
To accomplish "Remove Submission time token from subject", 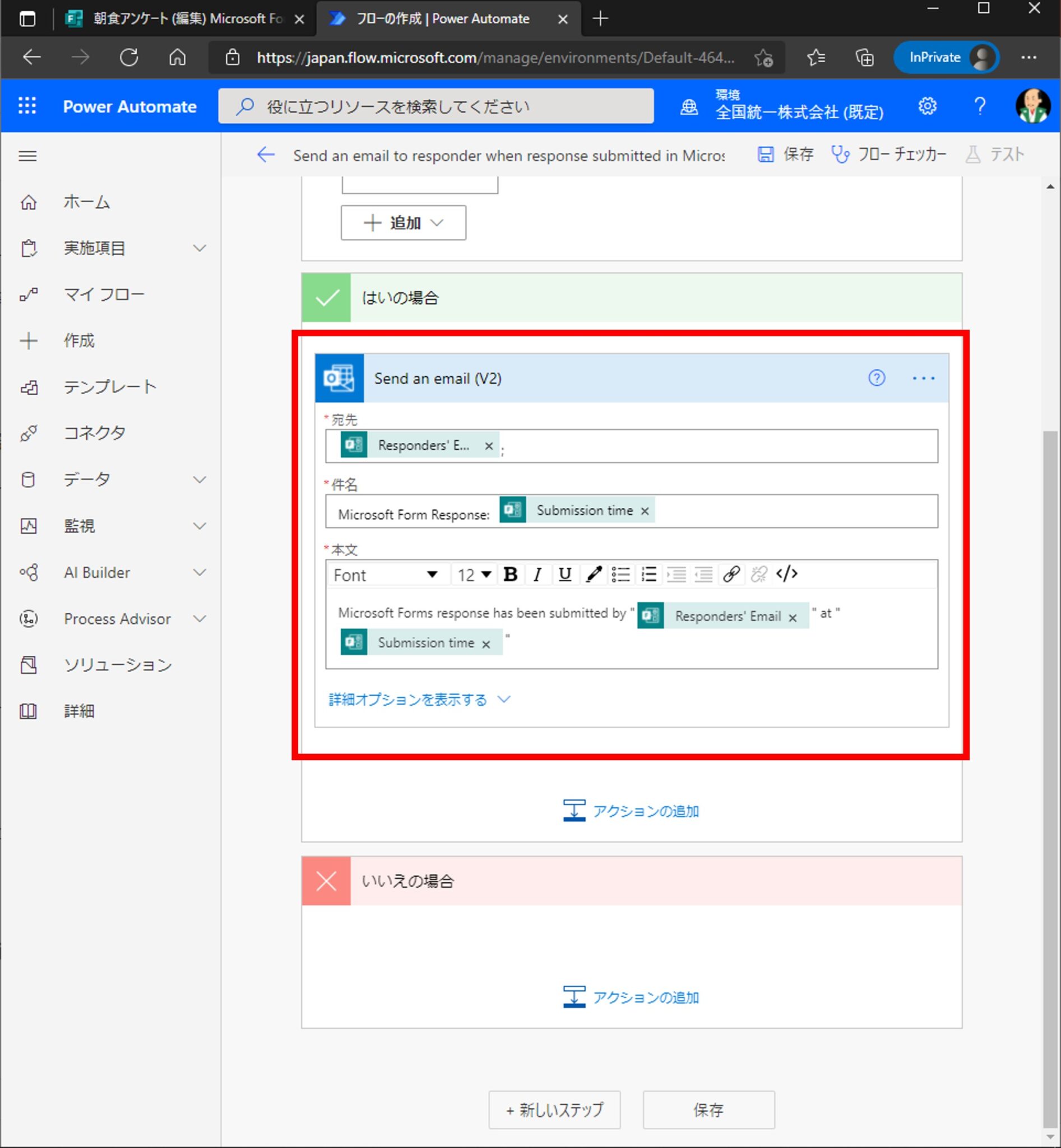I will (x=645, y=511).
